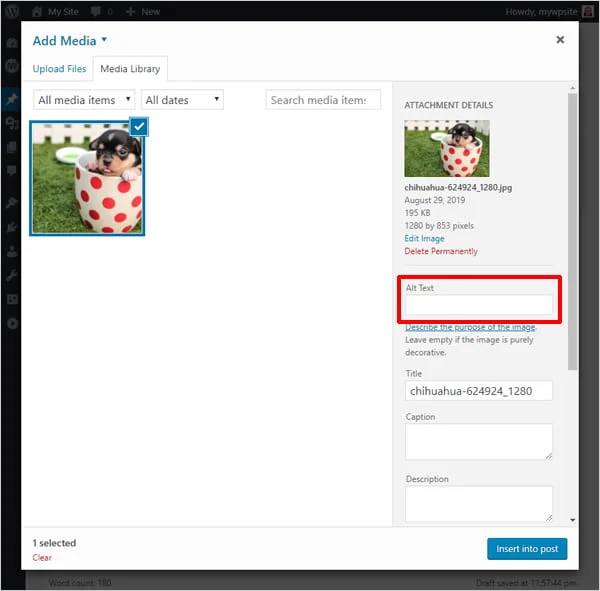Open the Settings icon in the sidebar
The width and height of the screenshot is (600, 591).
(x=12, y=299)
